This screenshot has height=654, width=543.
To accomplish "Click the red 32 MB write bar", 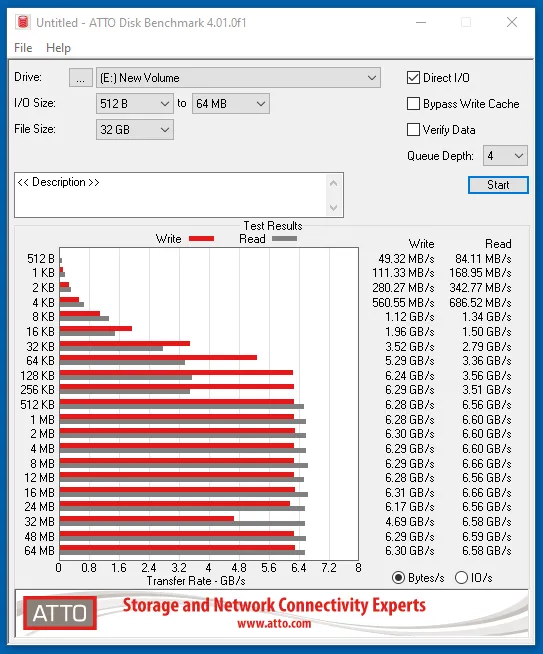I will pos(147,518).
